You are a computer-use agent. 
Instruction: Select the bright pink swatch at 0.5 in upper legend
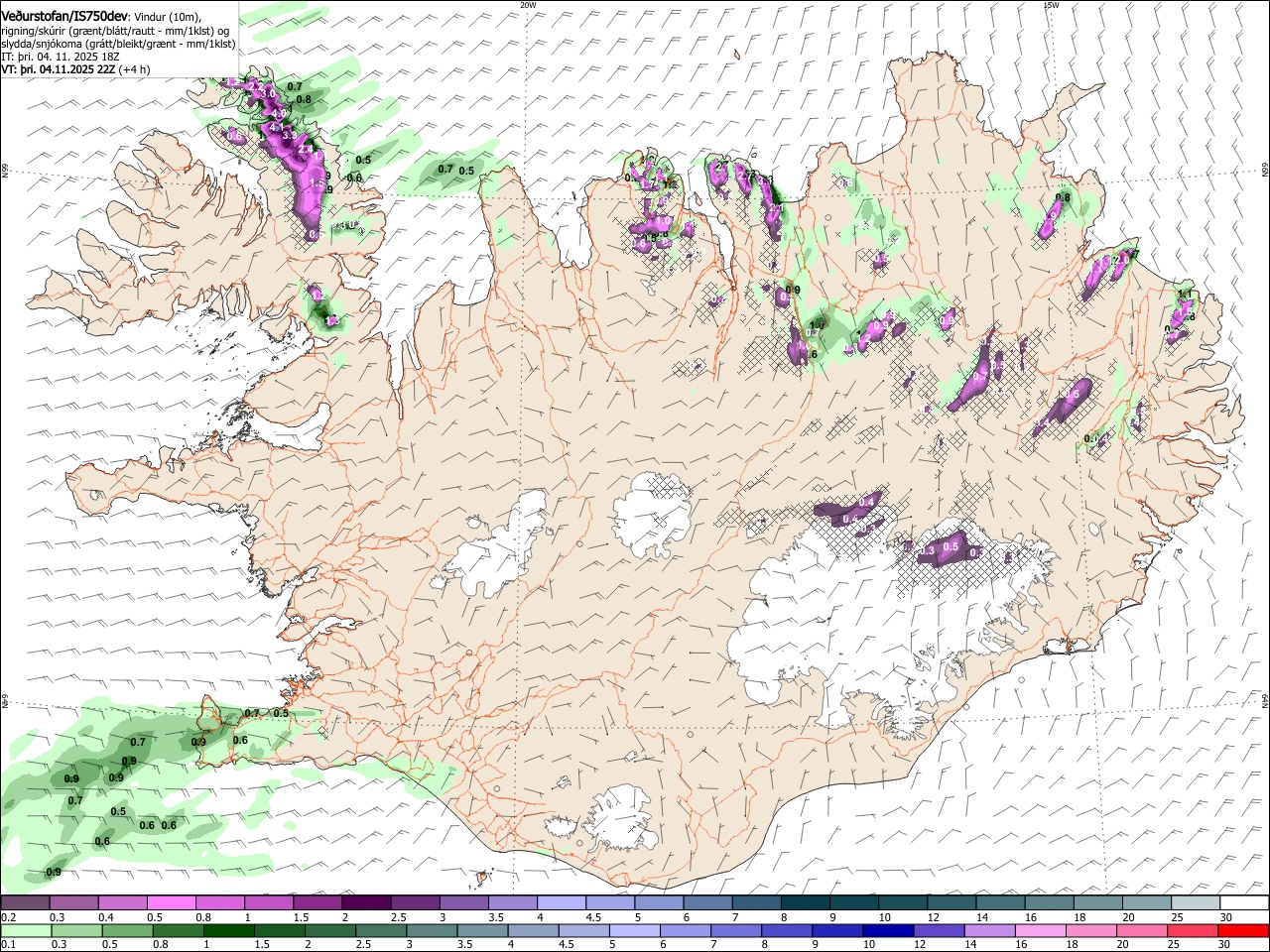171,903
